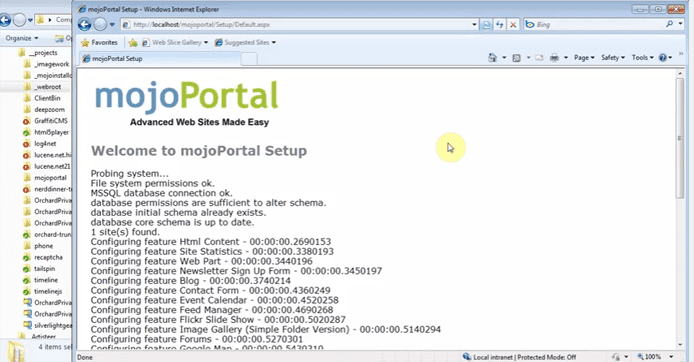Select the orchard-trunk folder
This screenshot has height=362, width=694.
pyautogui.click(x=47, y=235)
